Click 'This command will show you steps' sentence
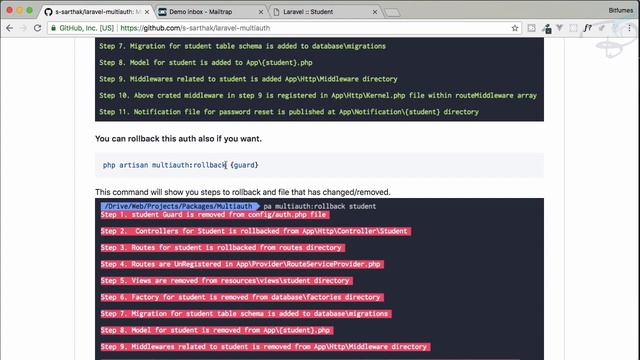640x360 pixels. point(242,192)
